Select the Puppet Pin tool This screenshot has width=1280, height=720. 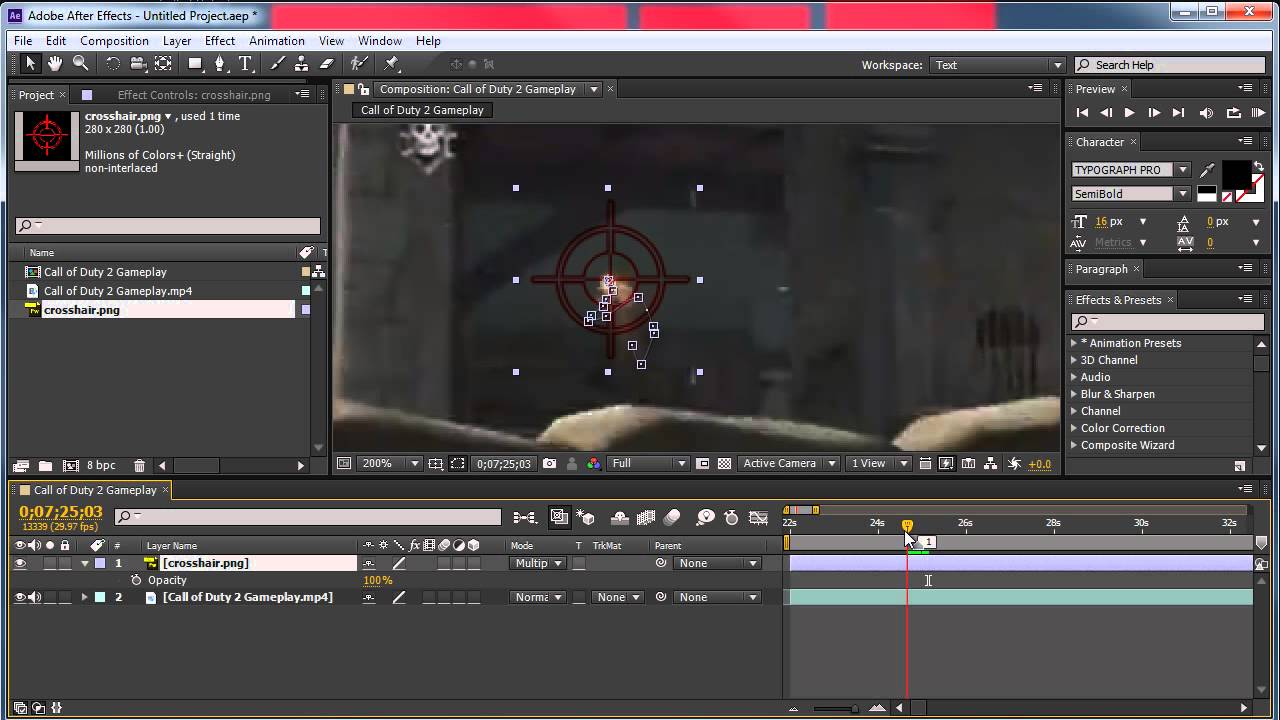[x=391, y=63]
